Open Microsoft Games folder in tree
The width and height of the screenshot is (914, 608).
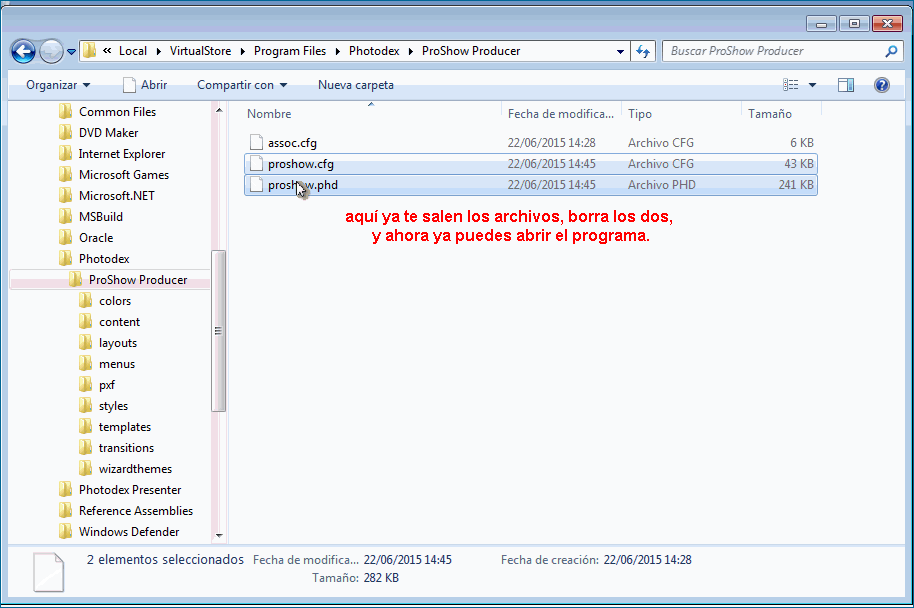tap(124, 174)
